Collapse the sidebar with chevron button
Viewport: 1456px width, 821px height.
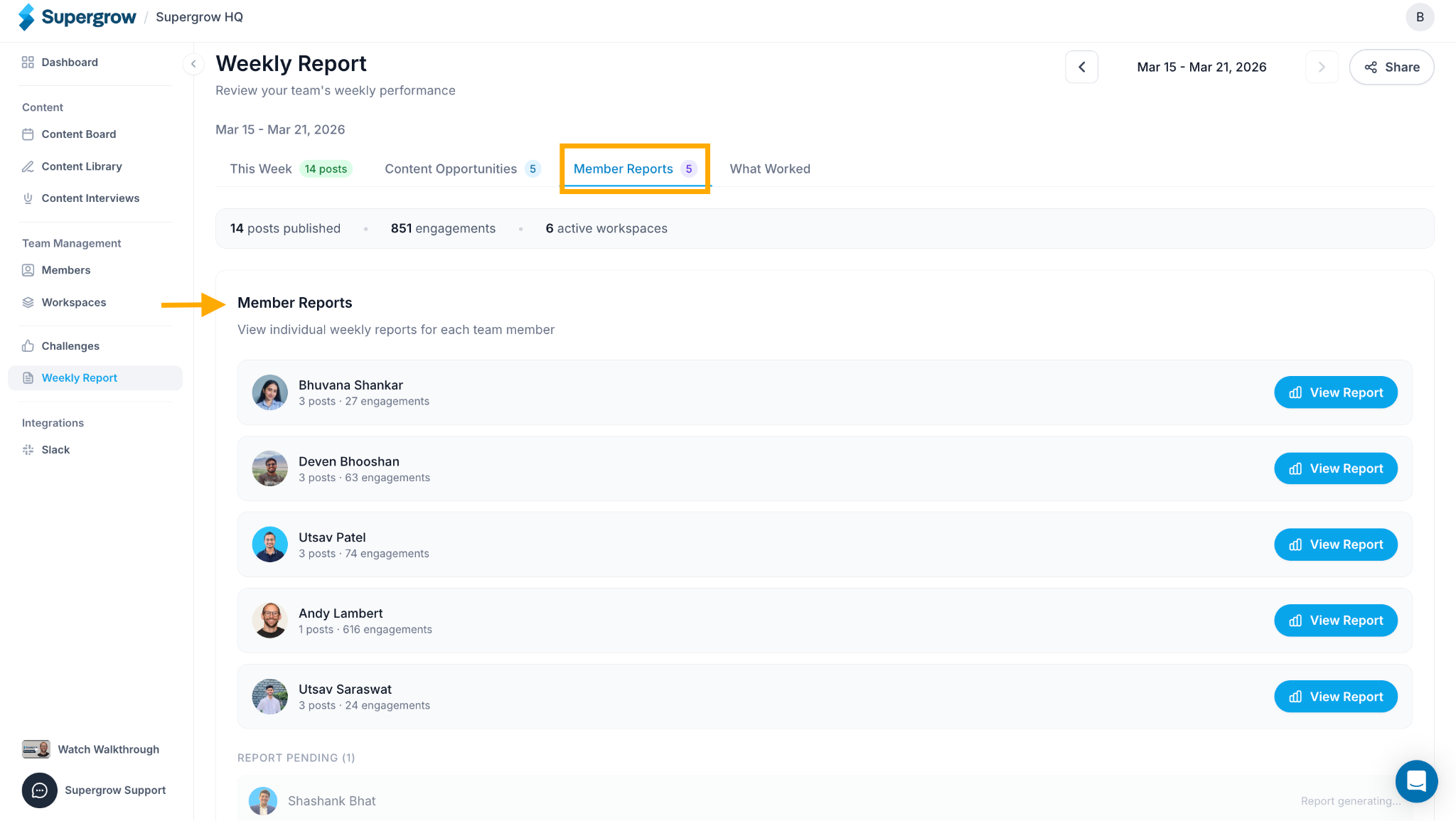(x=193, y=64)
